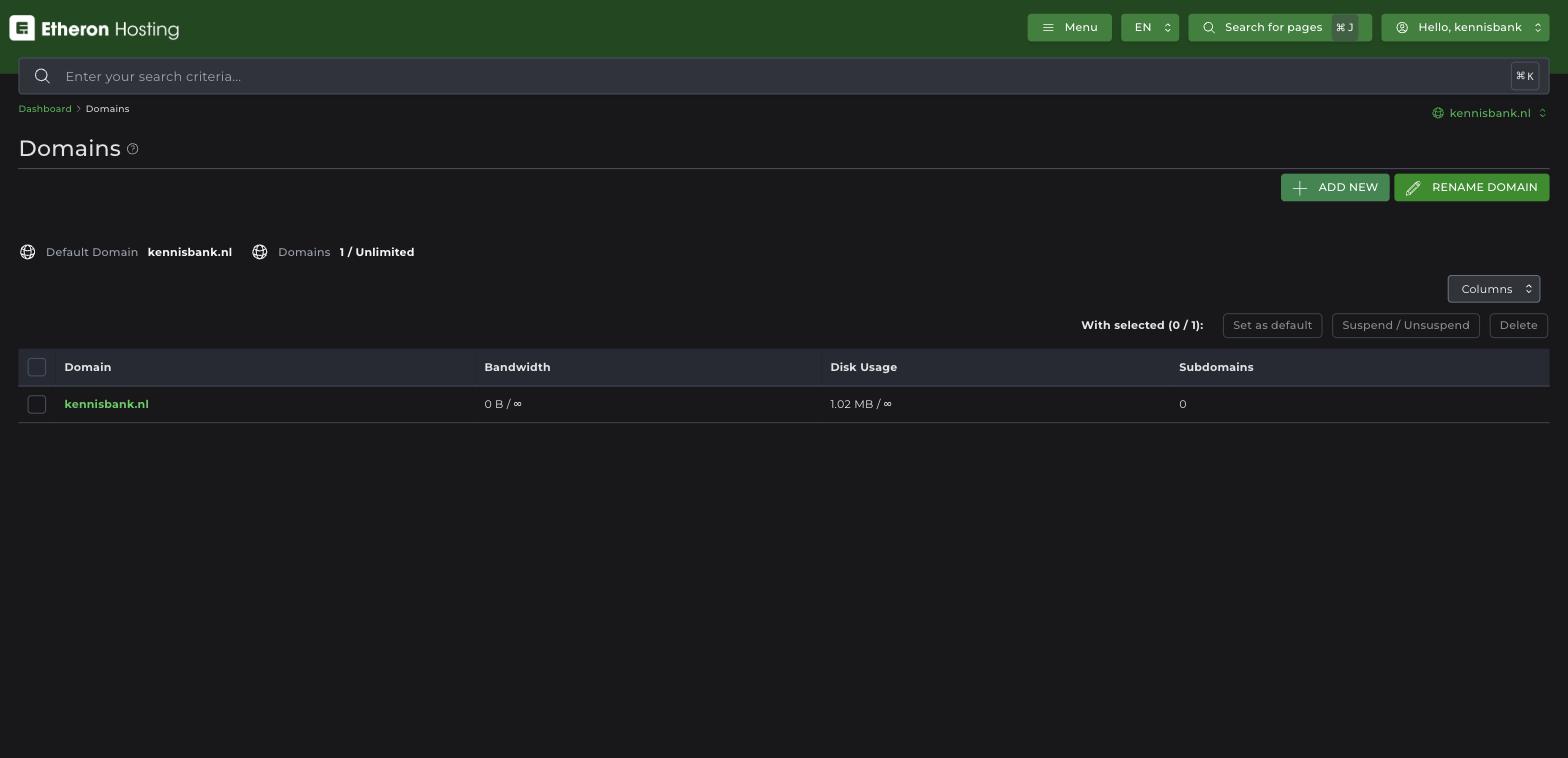The width and height of the screenshot is (1568, 758).
Task: Click the ⌘K shortcut badge
Action: coord(1524,76)
